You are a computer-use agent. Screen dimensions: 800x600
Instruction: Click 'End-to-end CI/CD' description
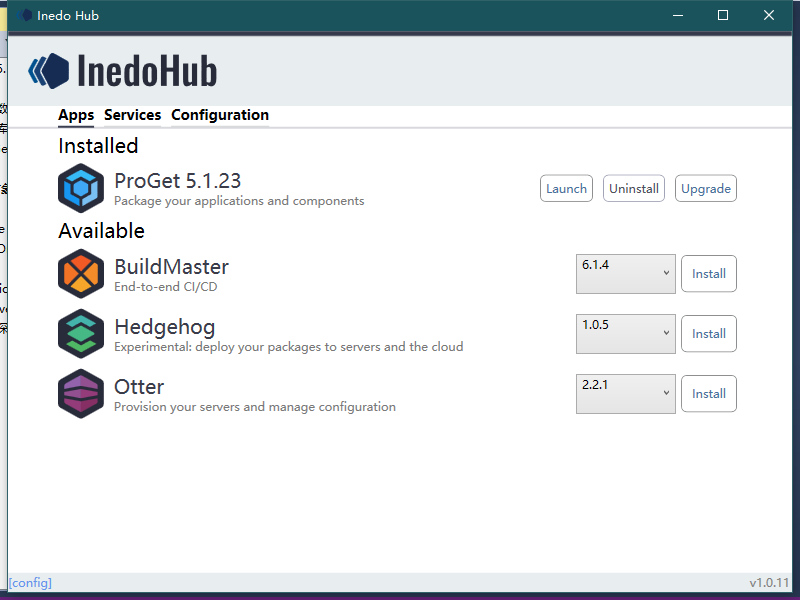166,287
